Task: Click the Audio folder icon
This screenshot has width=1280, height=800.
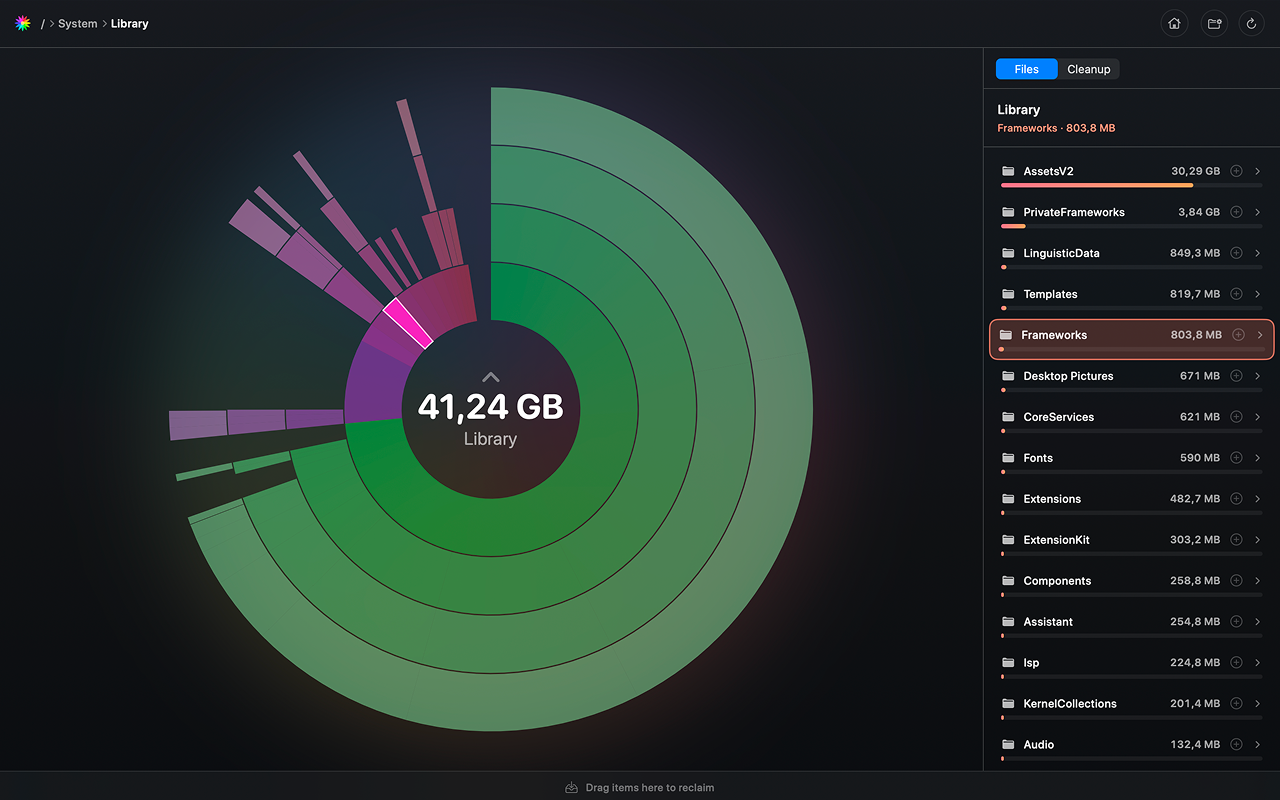Action: pyautogui.click(x=1008, y=745)
